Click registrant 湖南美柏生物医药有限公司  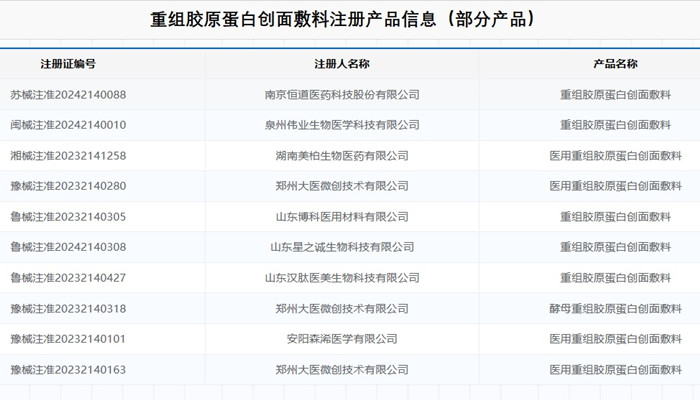342,156
